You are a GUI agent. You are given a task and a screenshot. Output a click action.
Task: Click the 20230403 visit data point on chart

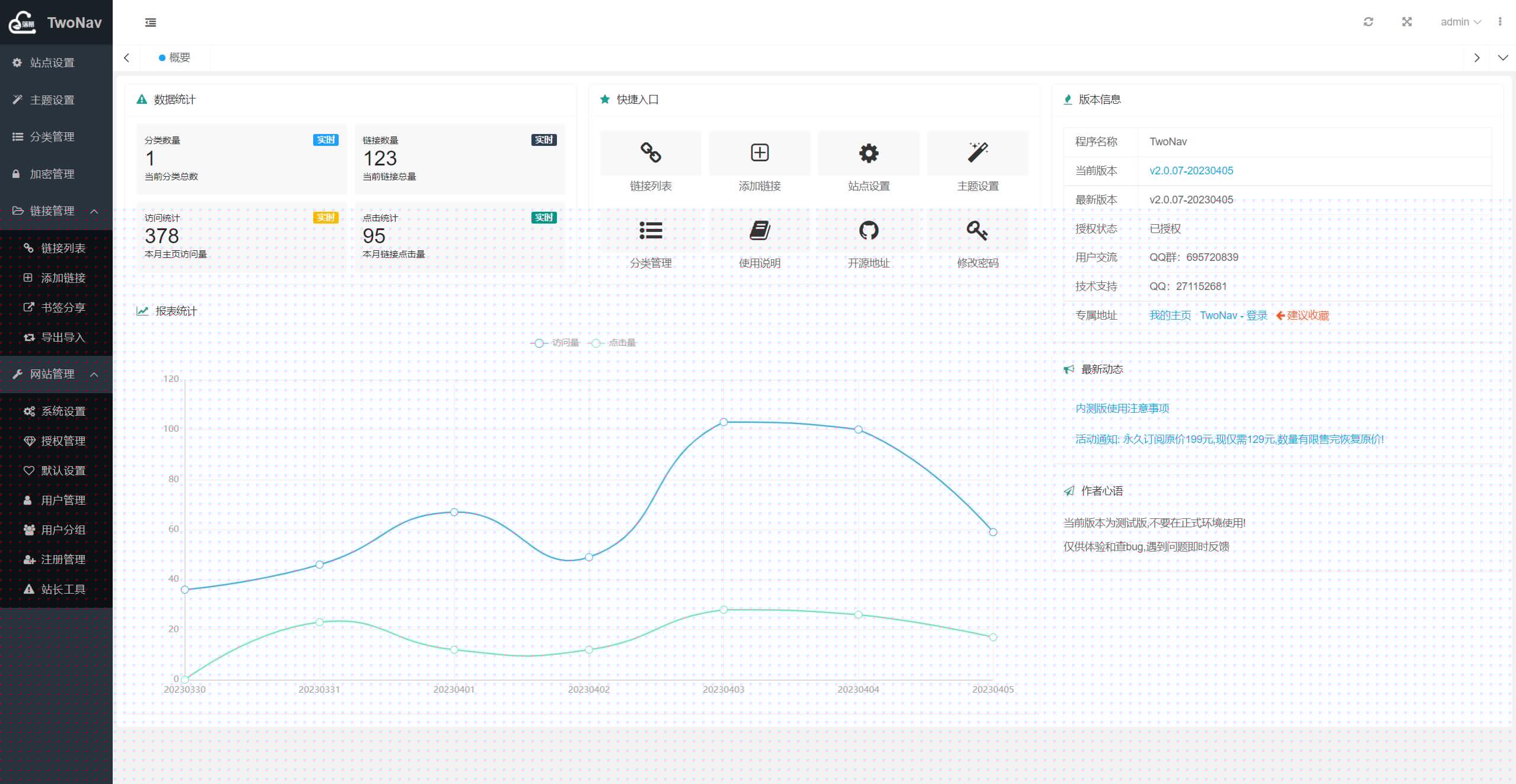pyautogui.click(x=724, y=422)
